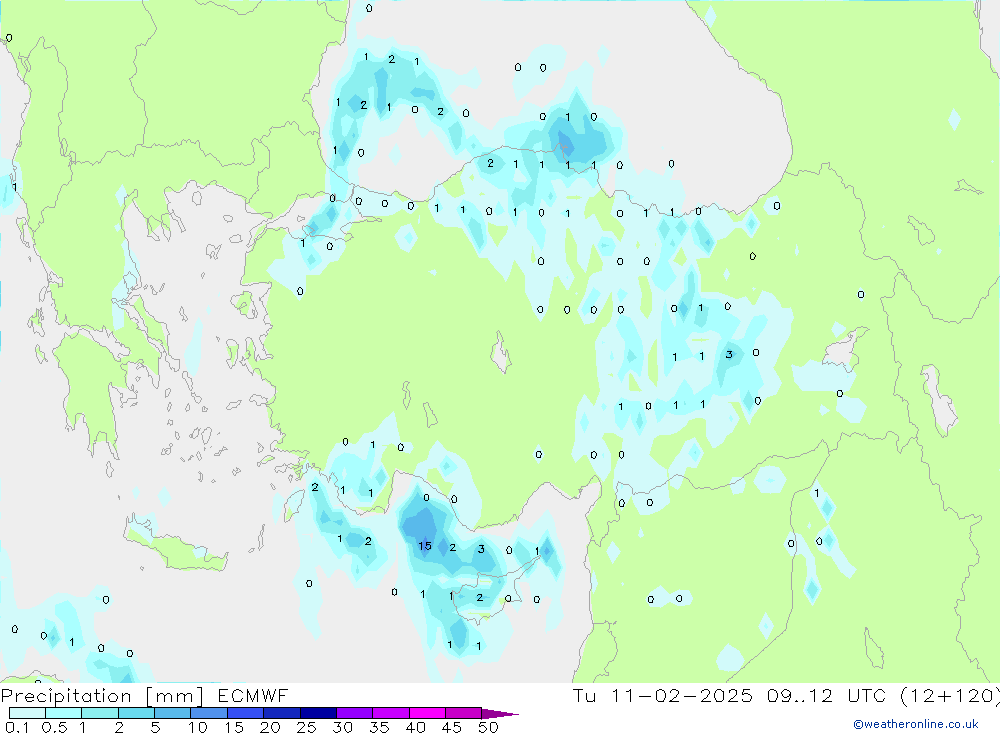Click the '25' legend scale label
This screenshot has width=1000, height=733.
pos(306,727)
